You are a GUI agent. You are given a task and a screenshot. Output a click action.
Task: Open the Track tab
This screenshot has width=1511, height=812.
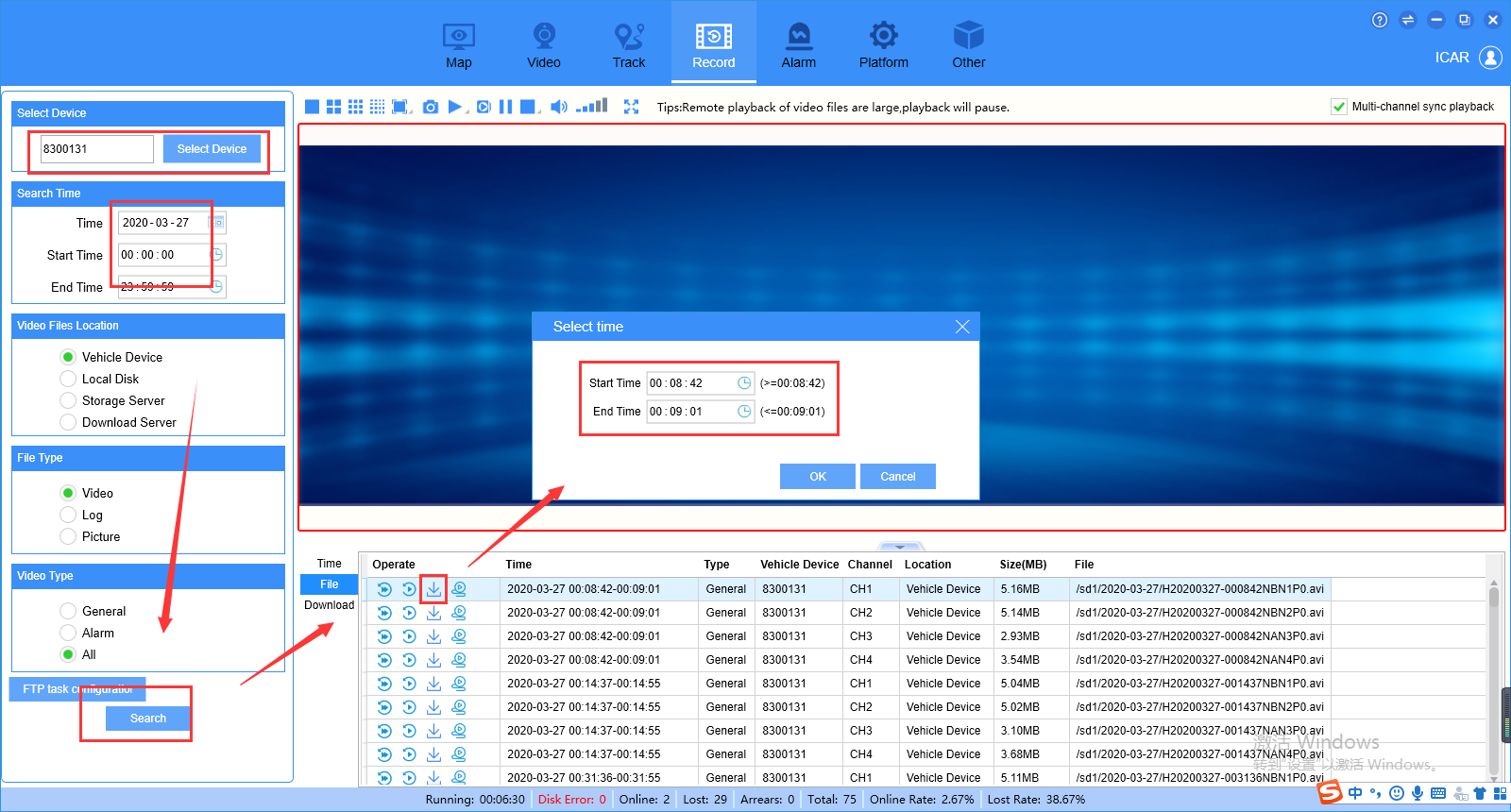(629, 44)
